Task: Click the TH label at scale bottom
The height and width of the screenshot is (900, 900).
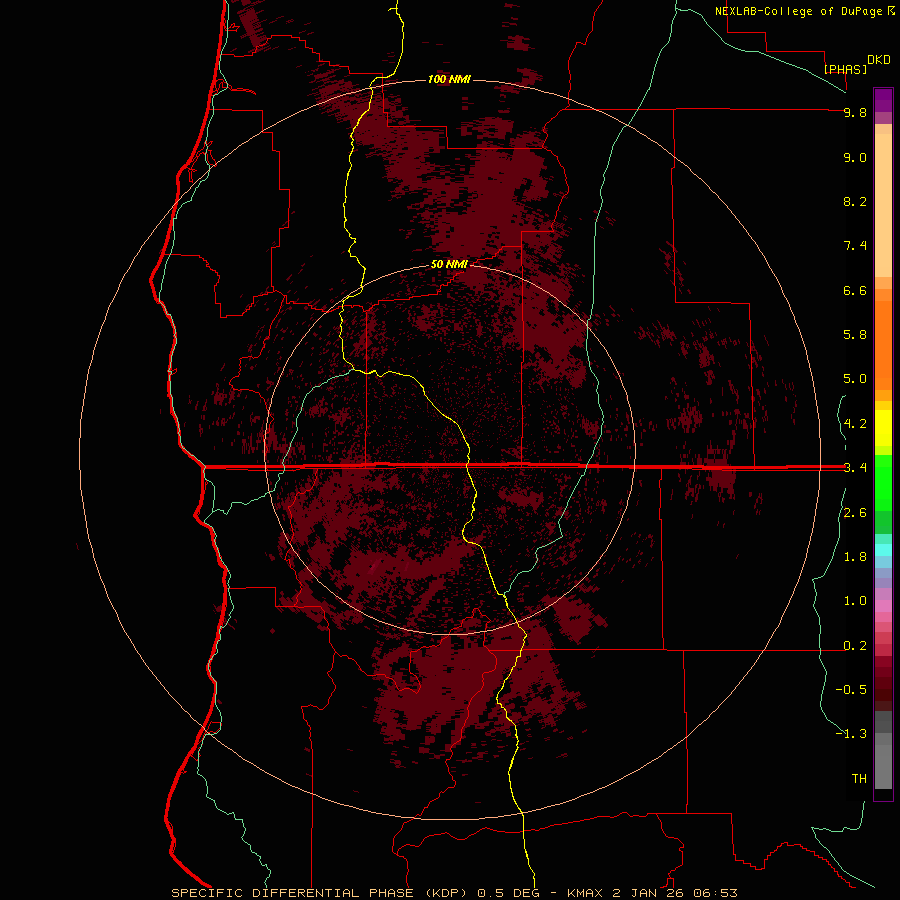Action: click(859, 779)
